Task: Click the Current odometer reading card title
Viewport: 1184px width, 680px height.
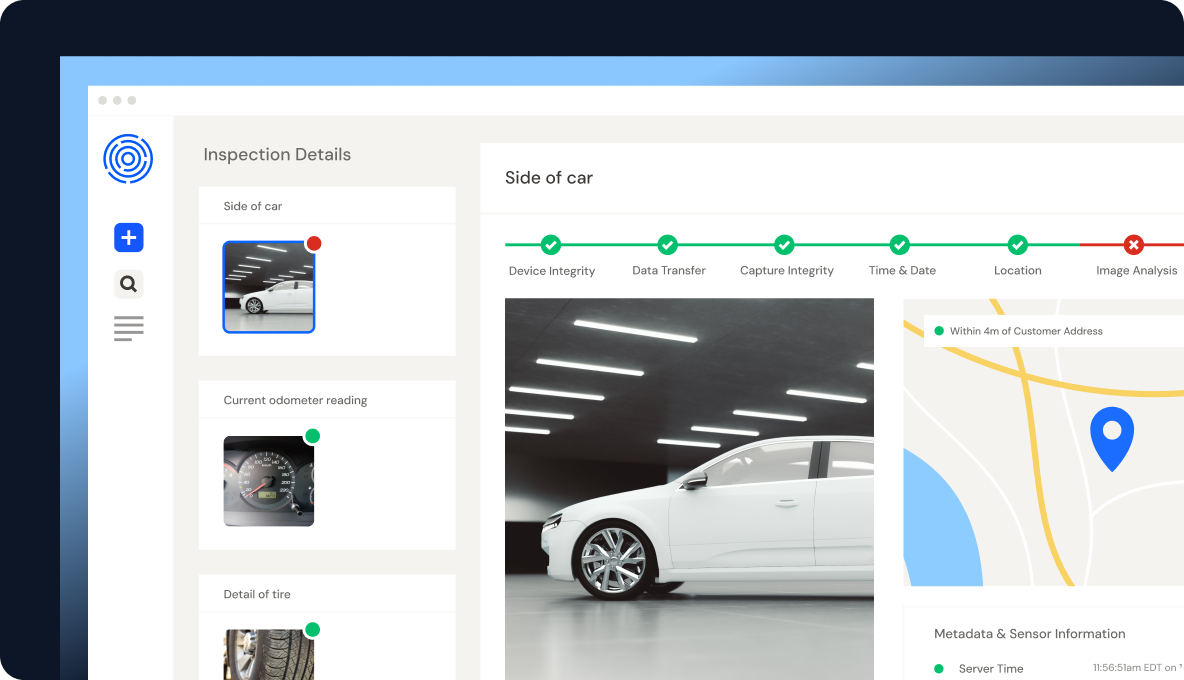Action: coord(295,400)
